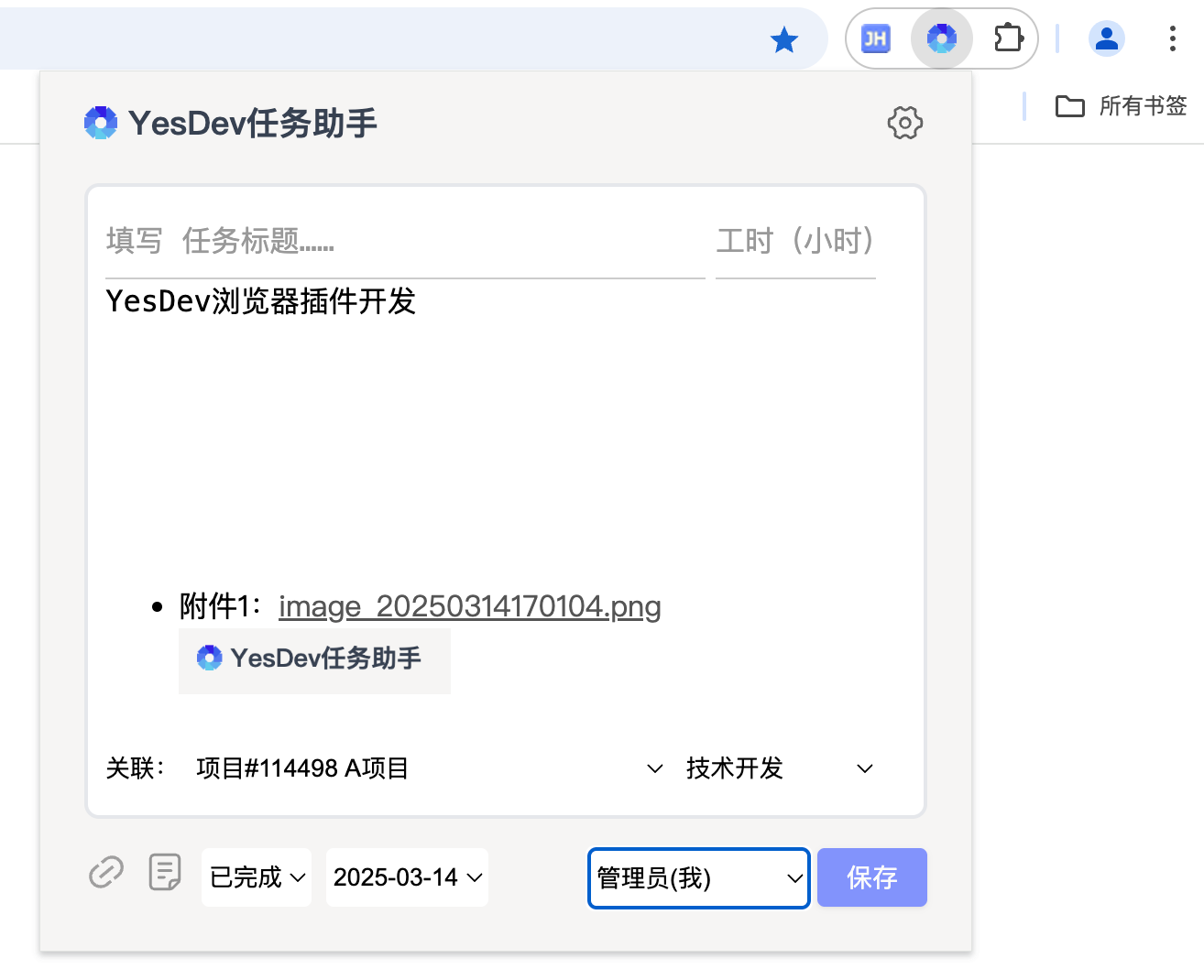The image size is (1204, 980).
Task: Click the JH profile avatar icon
Action: point(873,38)
